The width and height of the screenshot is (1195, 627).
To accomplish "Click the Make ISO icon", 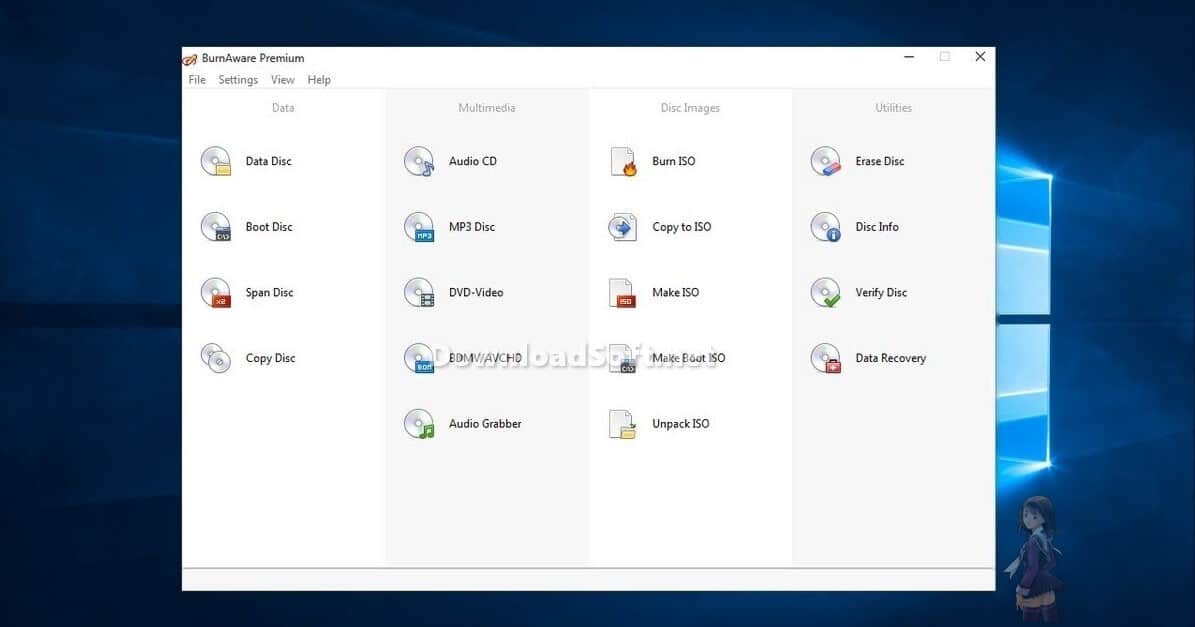I will [x=623, y=293].
